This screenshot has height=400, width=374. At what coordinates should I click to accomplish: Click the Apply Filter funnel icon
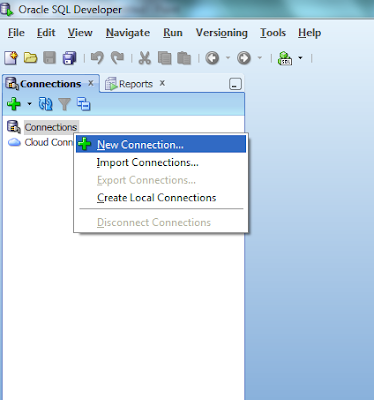[64, 104]
